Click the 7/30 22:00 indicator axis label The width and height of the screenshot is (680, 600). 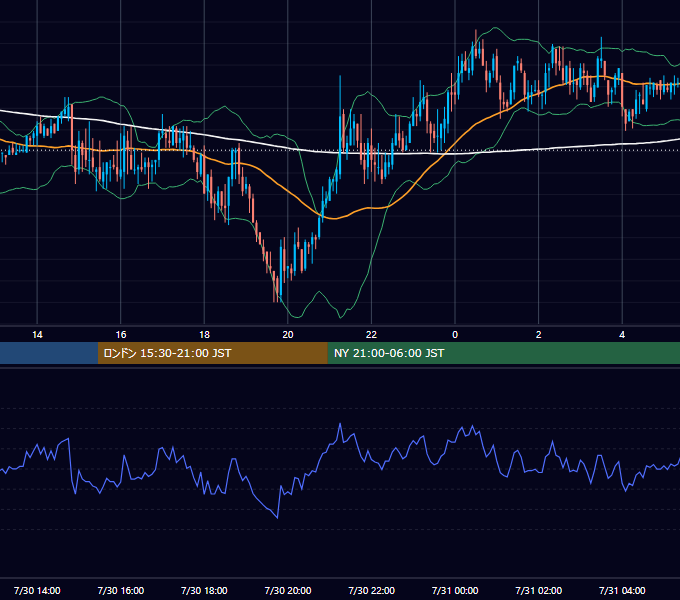click(371, 590)
